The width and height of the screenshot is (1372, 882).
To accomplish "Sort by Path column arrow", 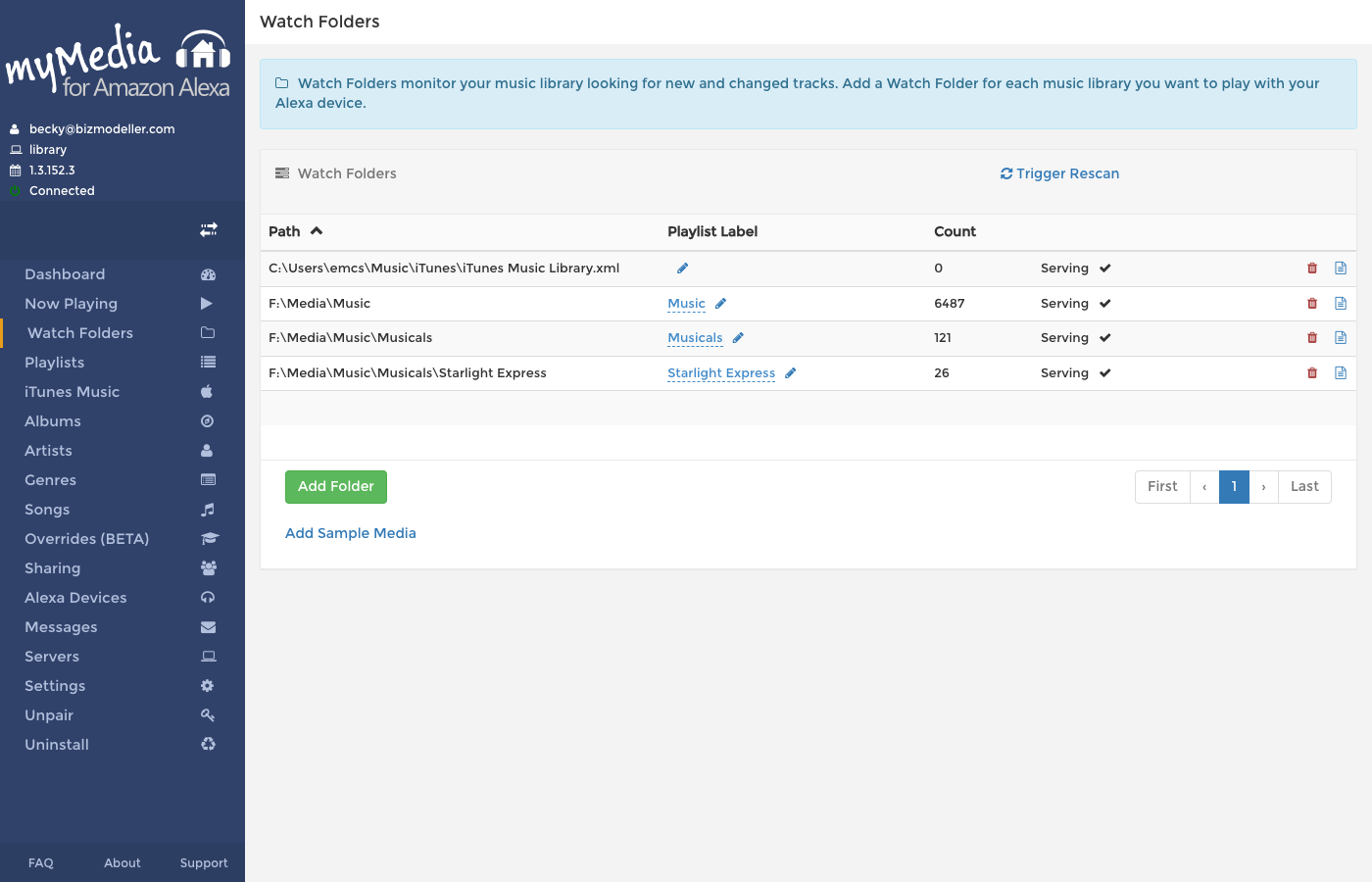I will click(x=317, y=231).
